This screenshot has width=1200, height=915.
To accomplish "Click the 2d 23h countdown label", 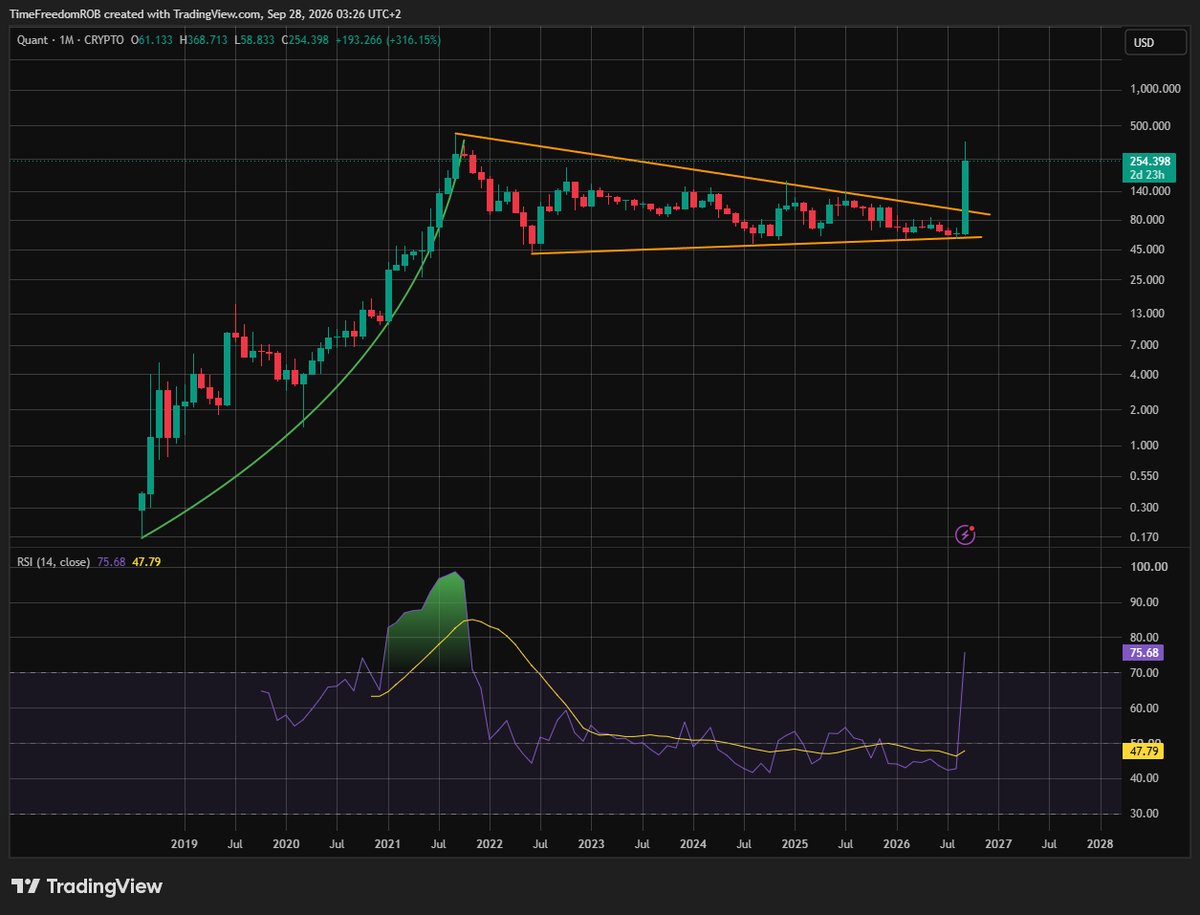I will [x=1147, y=175].
